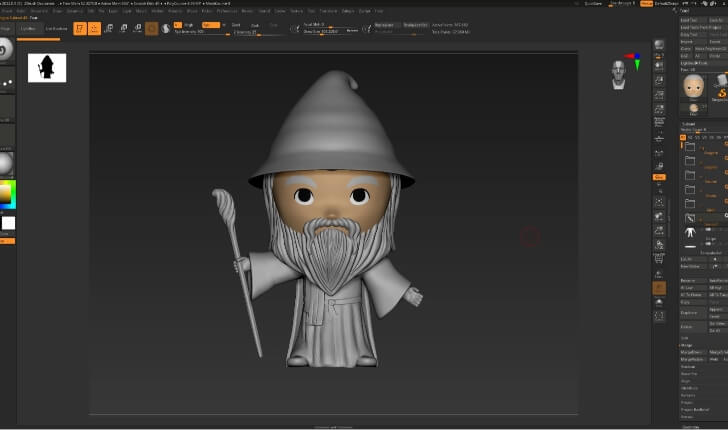Screen dimensions: 728x430
Task: Click the GoZ button
Action: point(685,56)
